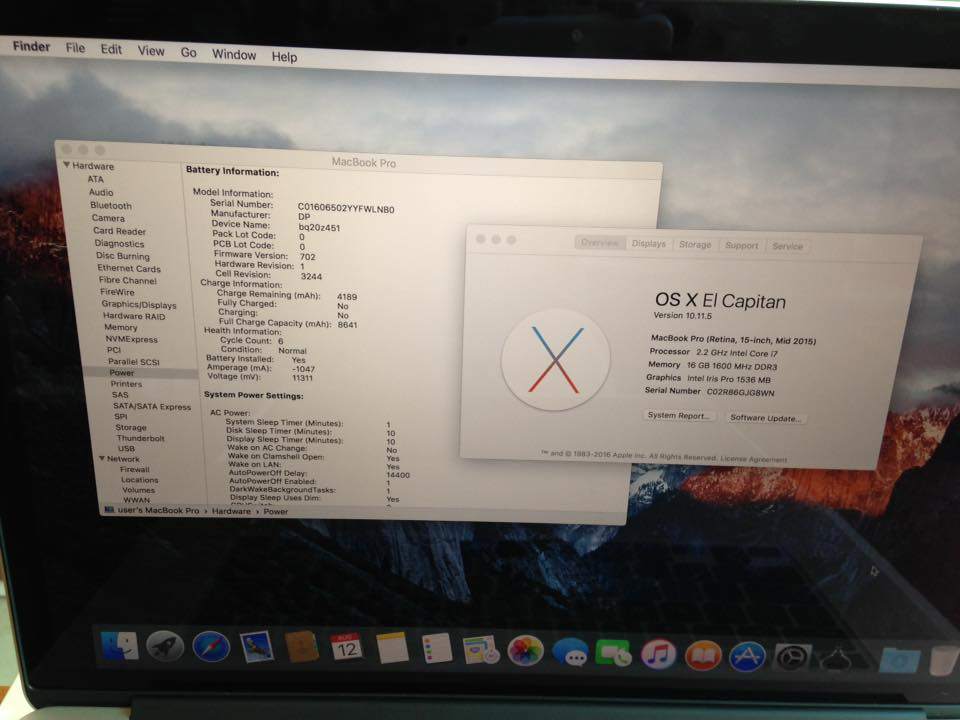The width and height of the screenshot is (960, 720).
Task: Open the File menu
Action: click(75, 48)
